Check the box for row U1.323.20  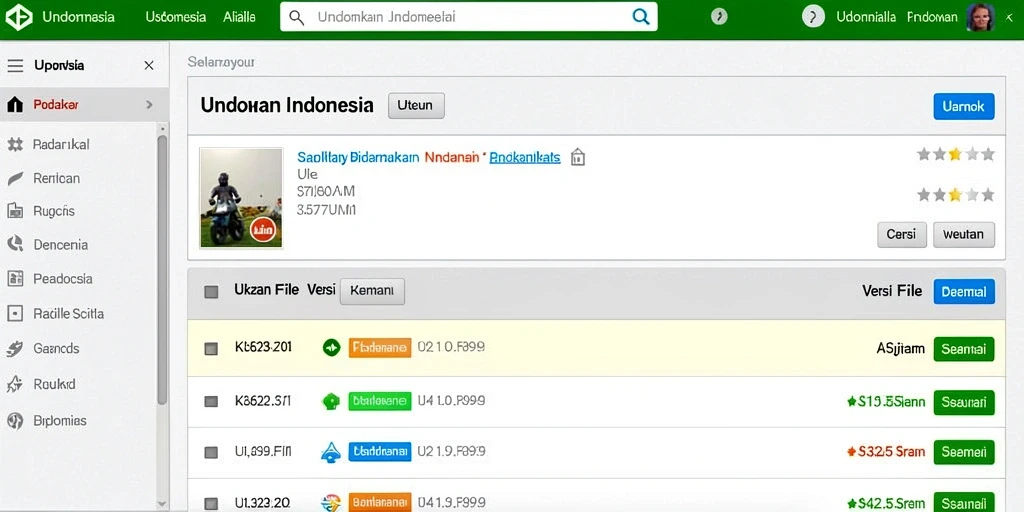(211, 504)
